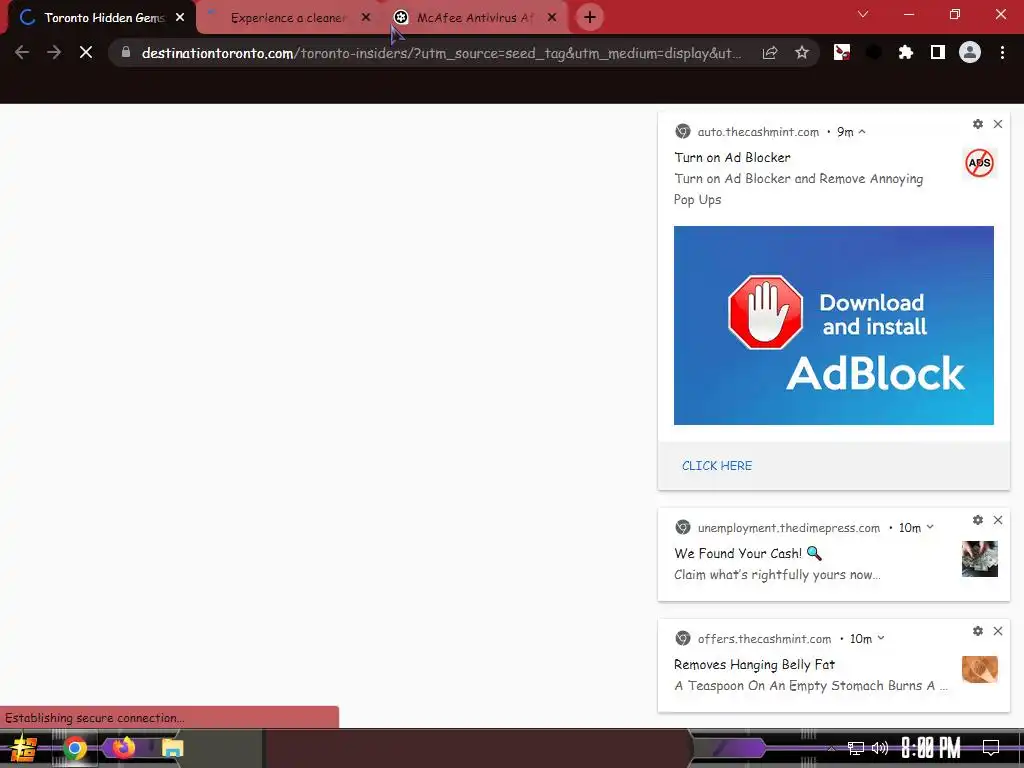Open the tab search dropdown
This screenshot has width=1024, height=768.
863,14
